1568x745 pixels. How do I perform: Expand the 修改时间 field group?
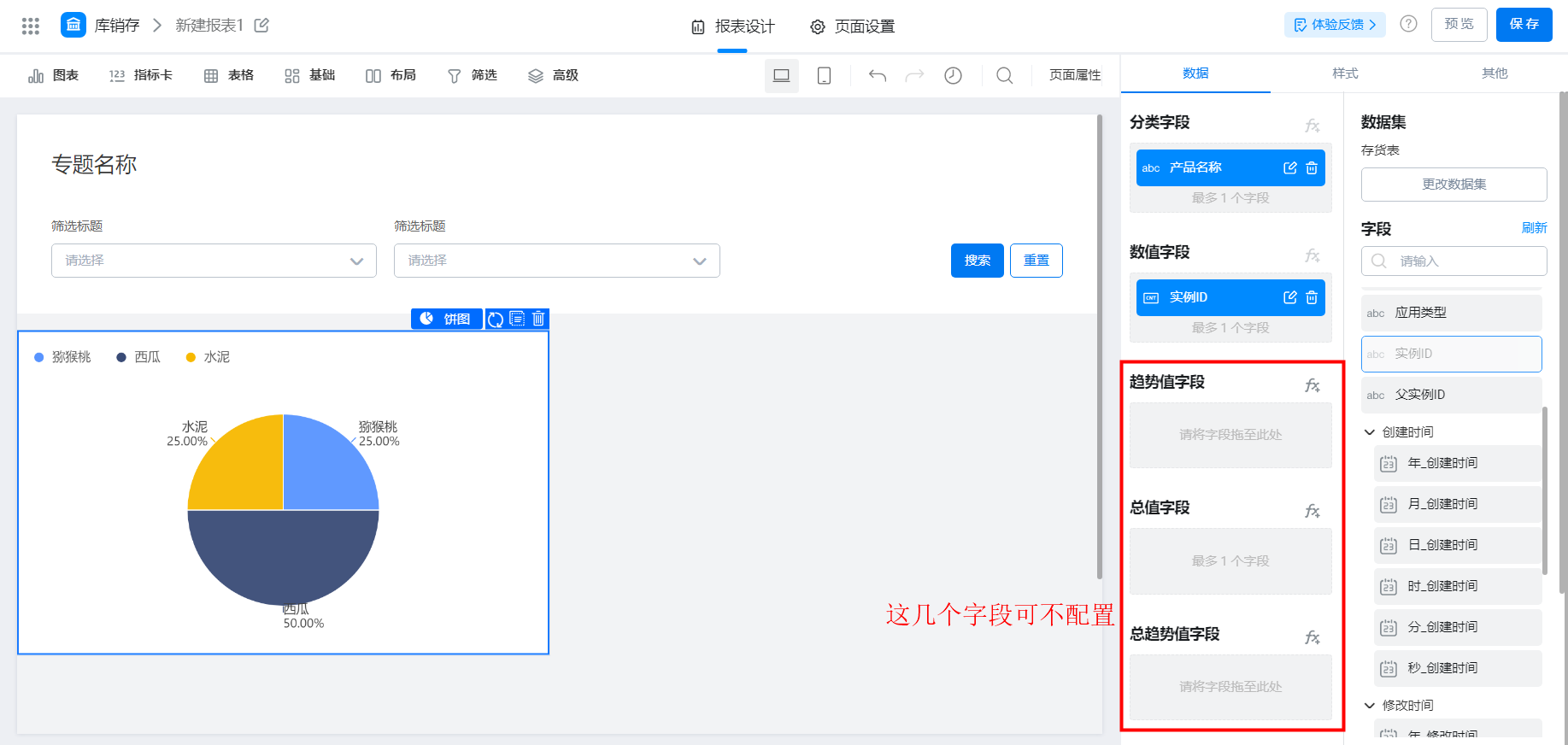pyautogui.click(x=1370, y=706)
